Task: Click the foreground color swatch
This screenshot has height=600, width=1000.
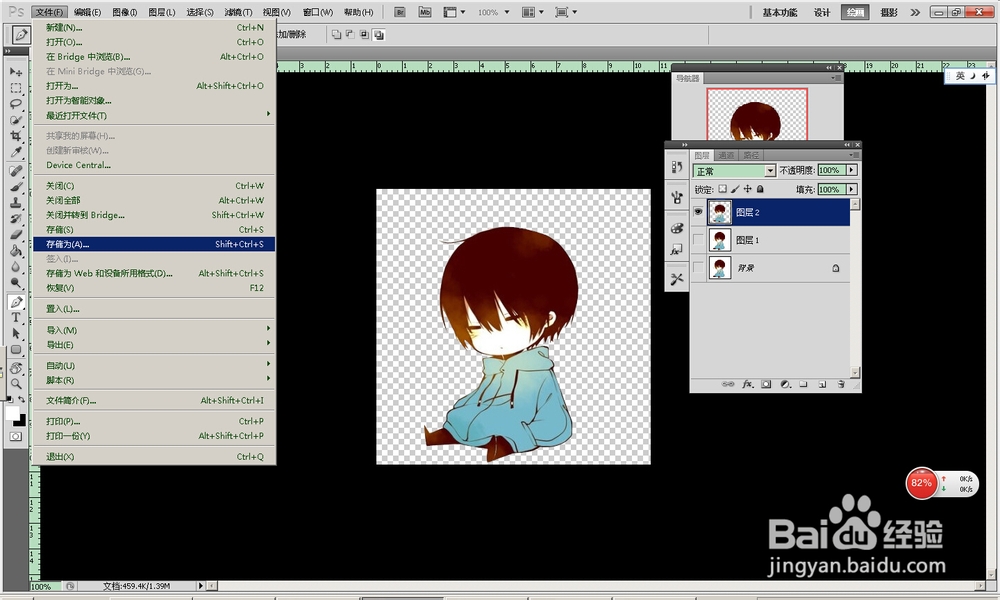Action: pos(12,413)
